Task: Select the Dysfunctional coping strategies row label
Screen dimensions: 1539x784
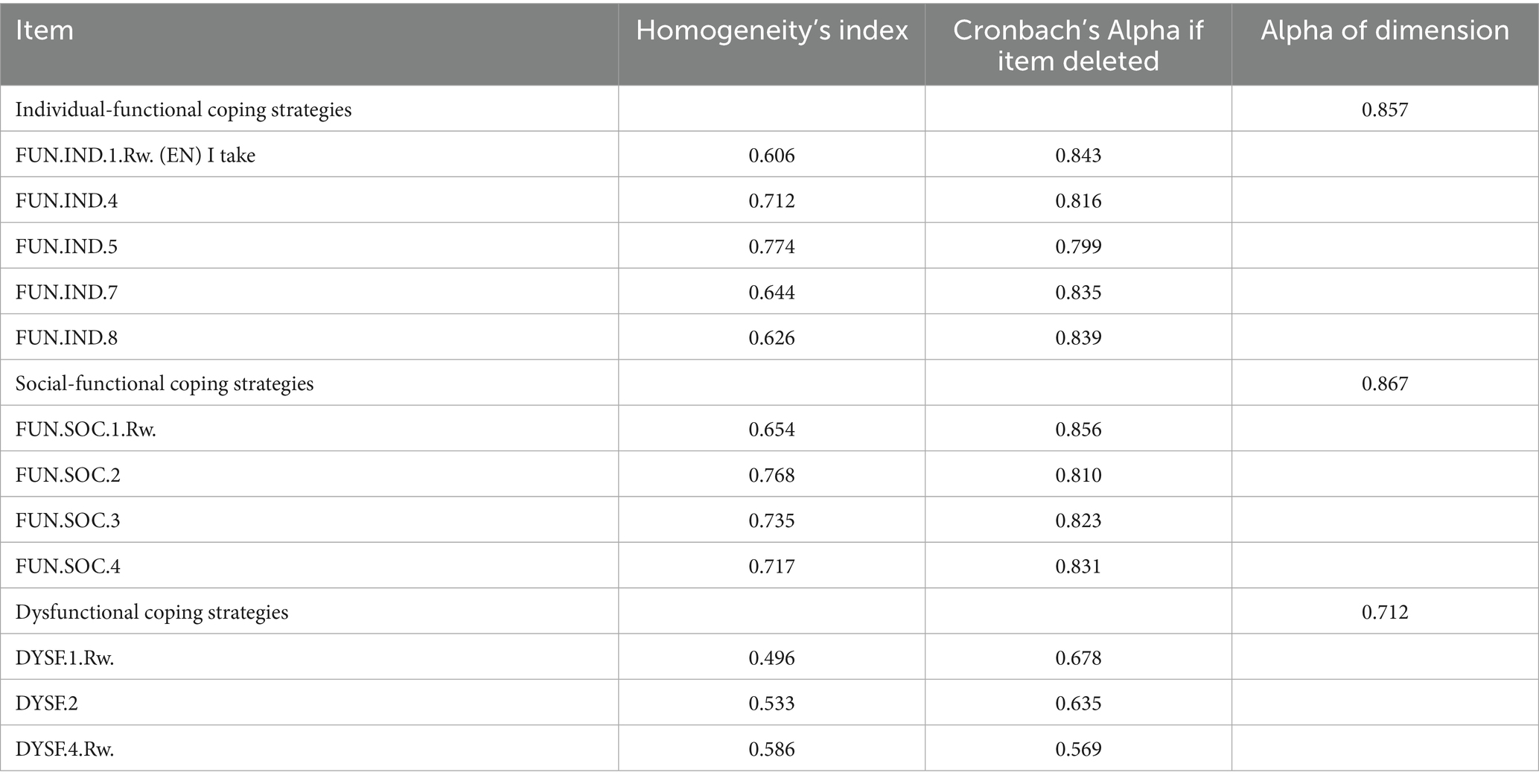Action: pyautogui.click(x=152, y=612)
